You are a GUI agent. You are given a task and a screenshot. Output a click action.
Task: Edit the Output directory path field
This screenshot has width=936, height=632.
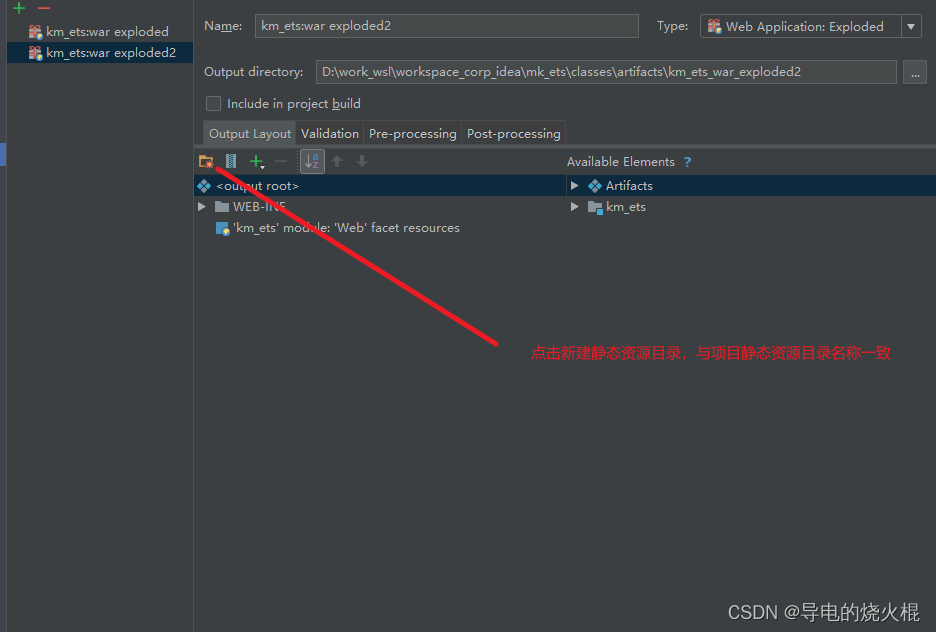point(606,72)
